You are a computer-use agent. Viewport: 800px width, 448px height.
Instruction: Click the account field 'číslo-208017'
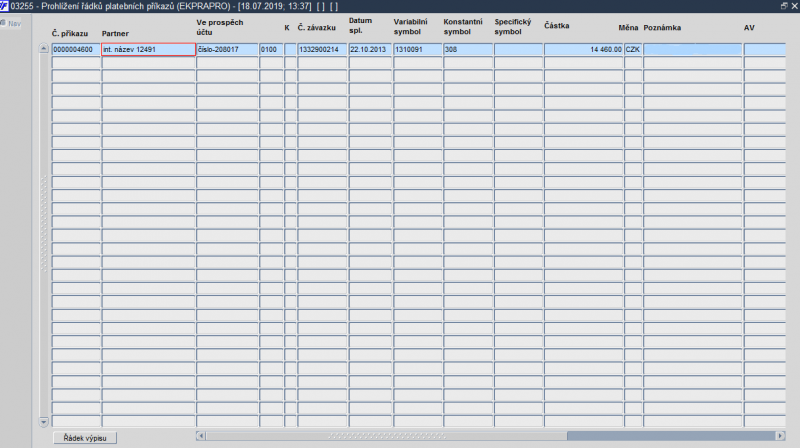[x=227, y=49]
